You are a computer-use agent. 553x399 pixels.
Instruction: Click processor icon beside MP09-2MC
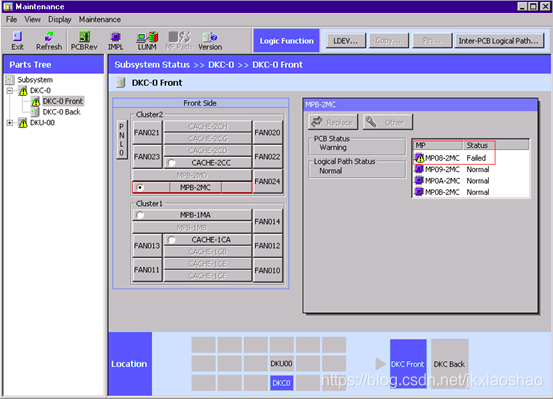[419, 169]
